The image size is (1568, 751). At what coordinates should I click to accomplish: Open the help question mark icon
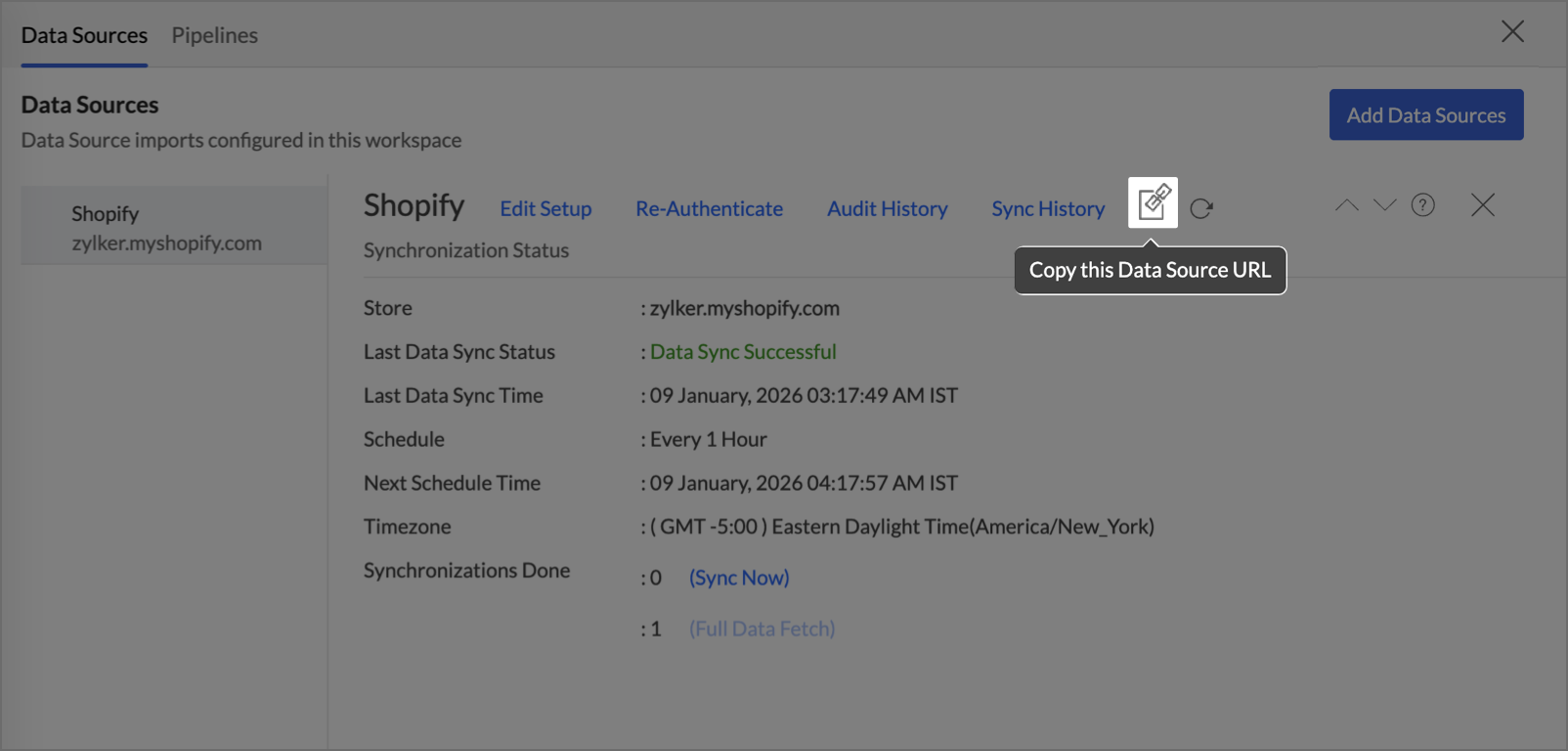pyautogui.click(x=1422, y=205)
